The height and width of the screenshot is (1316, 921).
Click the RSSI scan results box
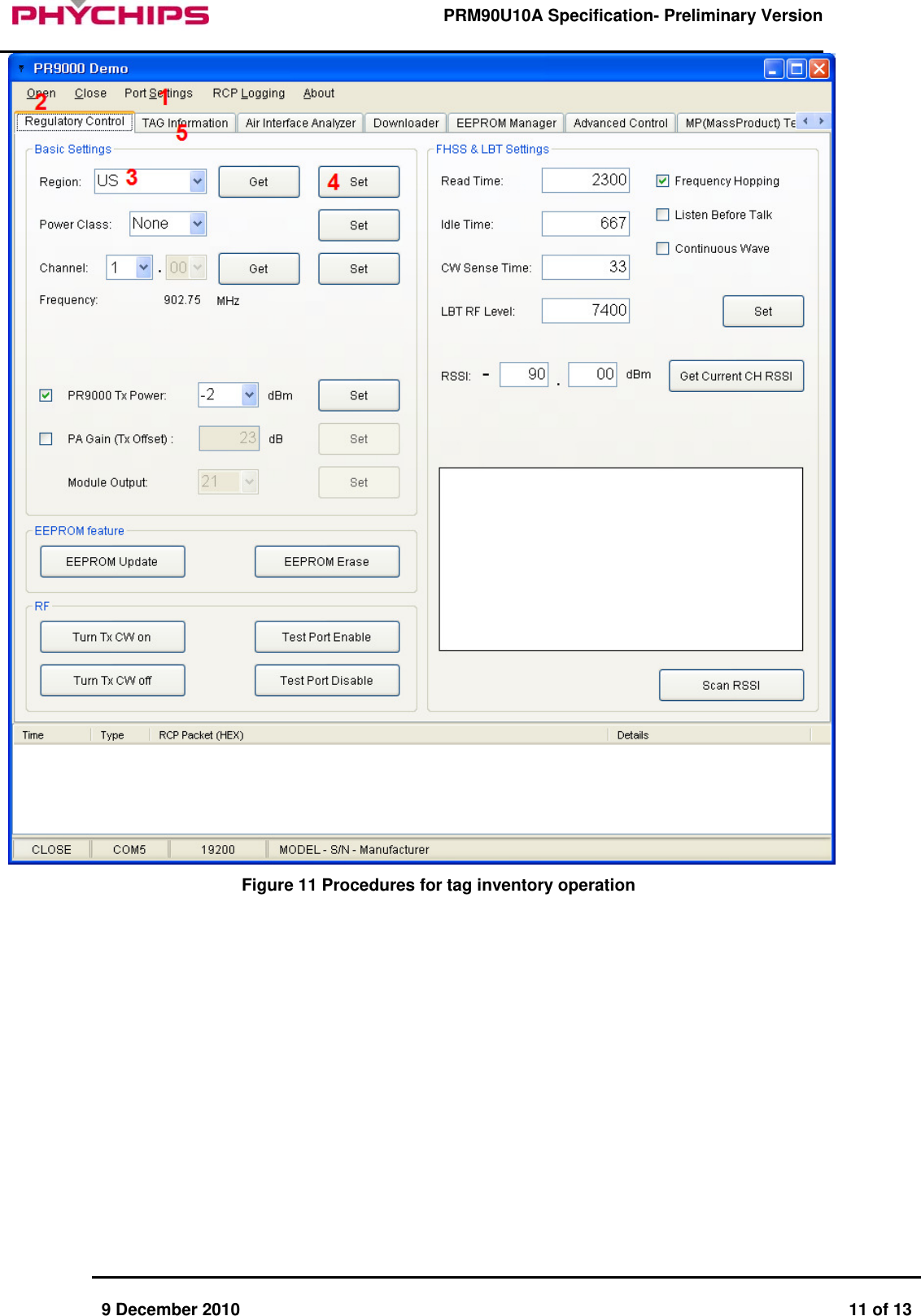621,559
